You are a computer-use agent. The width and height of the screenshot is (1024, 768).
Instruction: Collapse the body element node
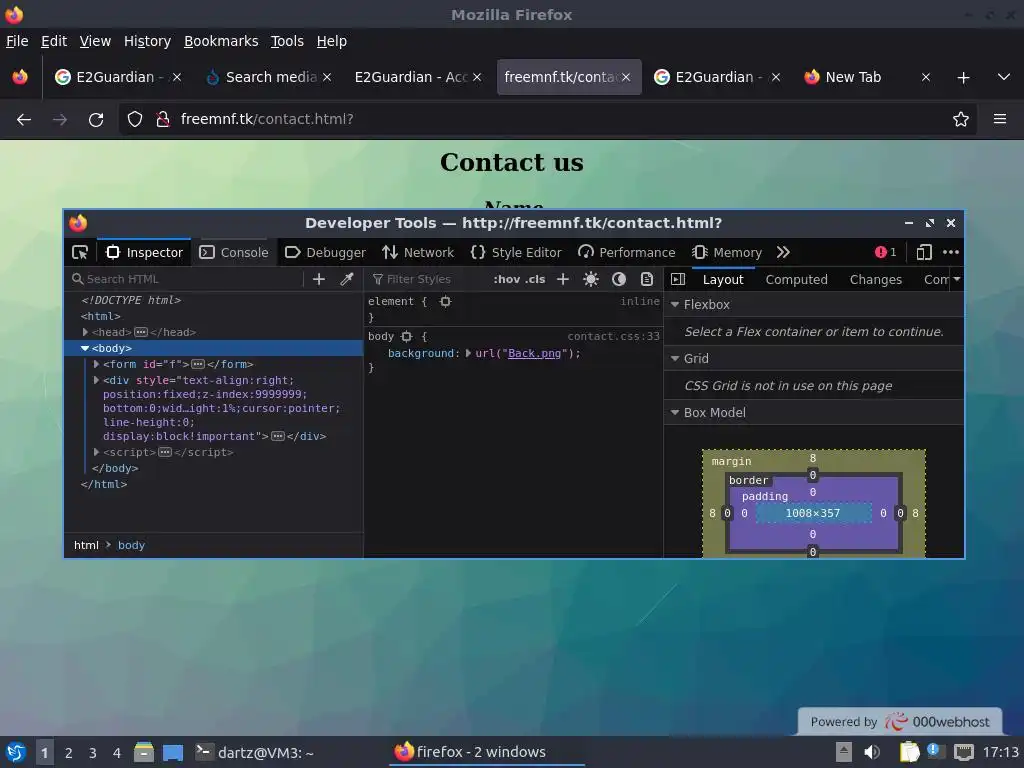pos(85,348)
